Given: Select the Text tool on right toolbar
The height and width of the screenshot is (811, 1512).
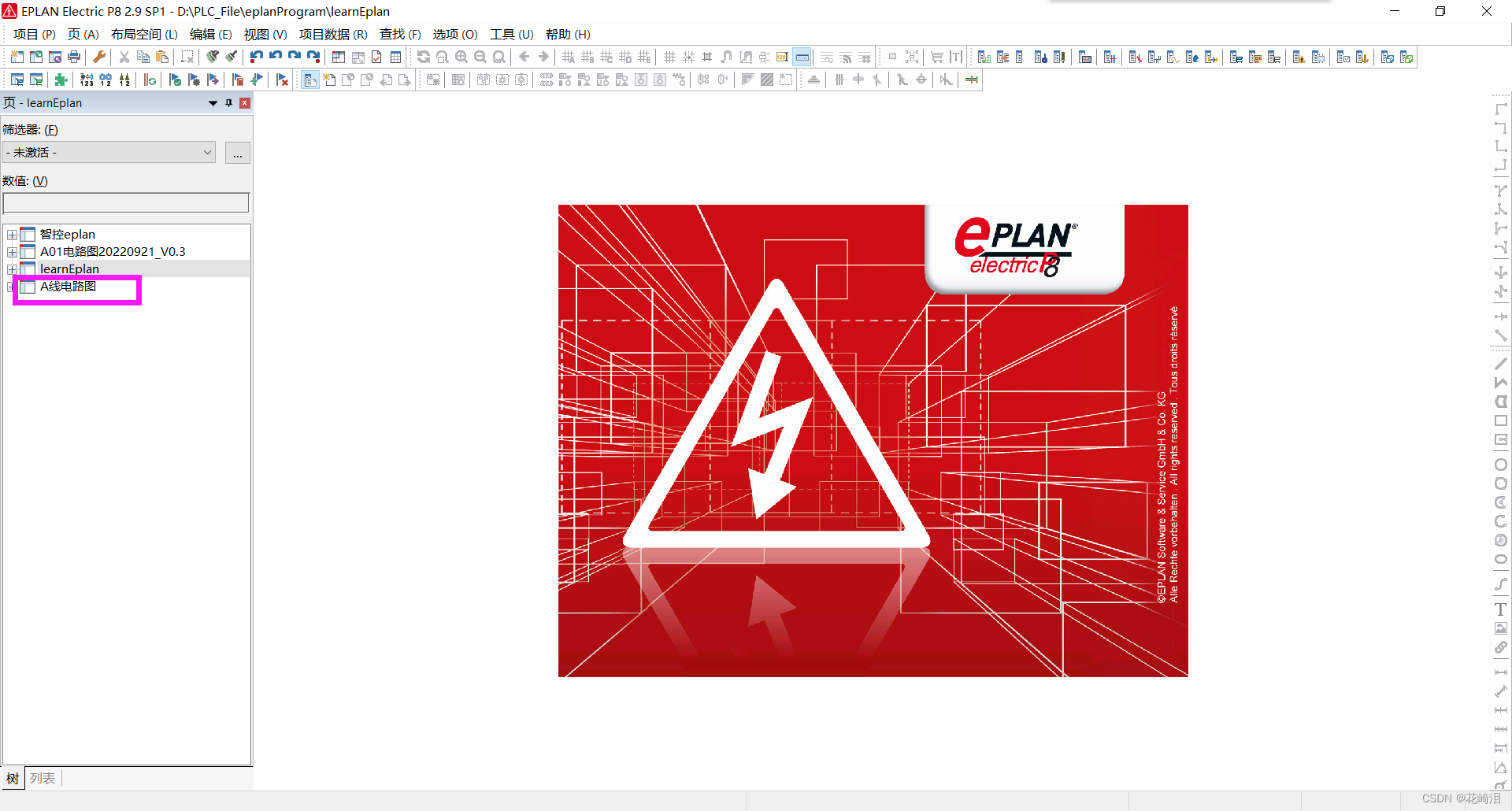Looking at the screenshot, I should [1501, 609].
